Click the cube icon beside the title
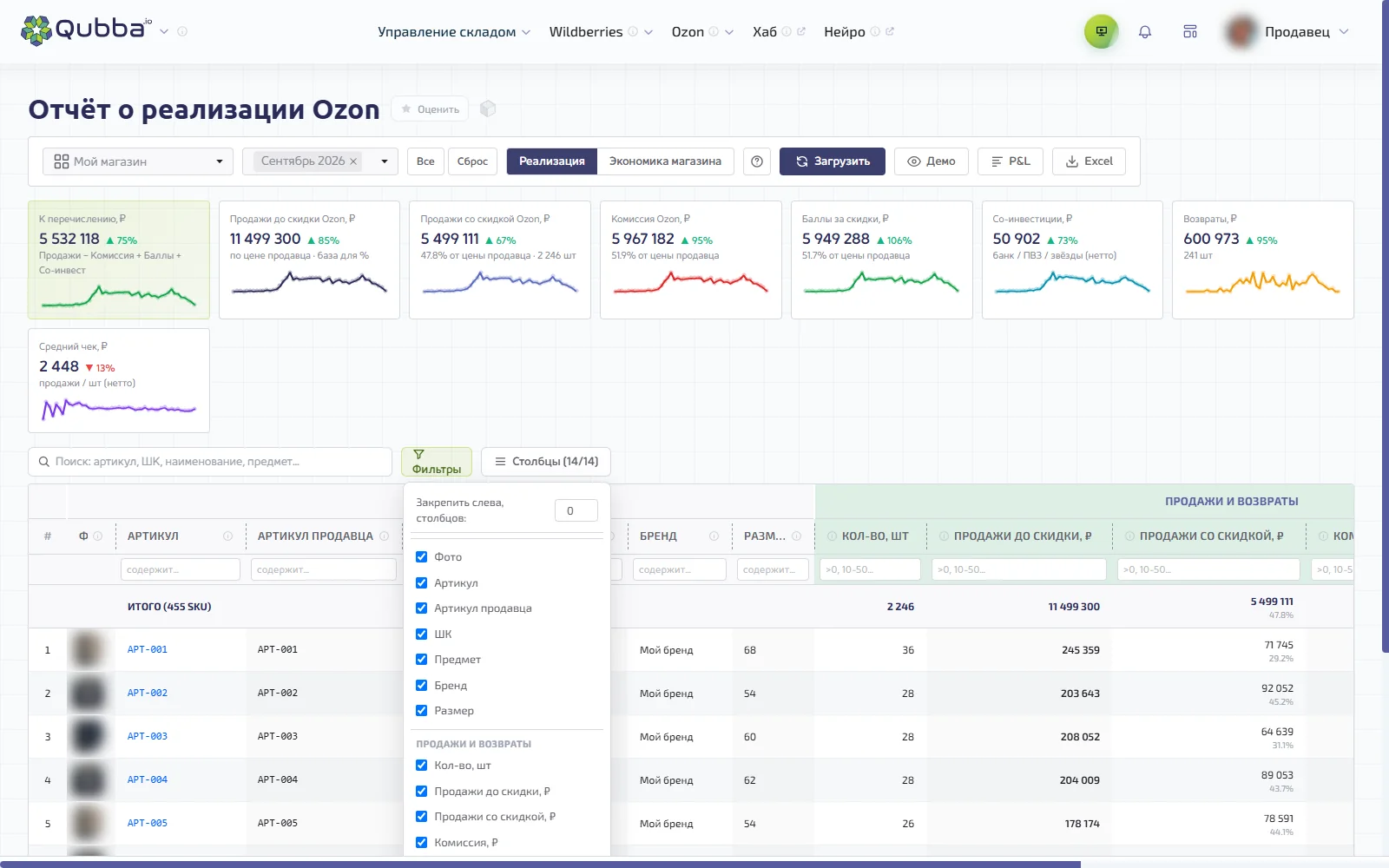The width and height of the screenshot is (1389, 868). coord(488,108)
